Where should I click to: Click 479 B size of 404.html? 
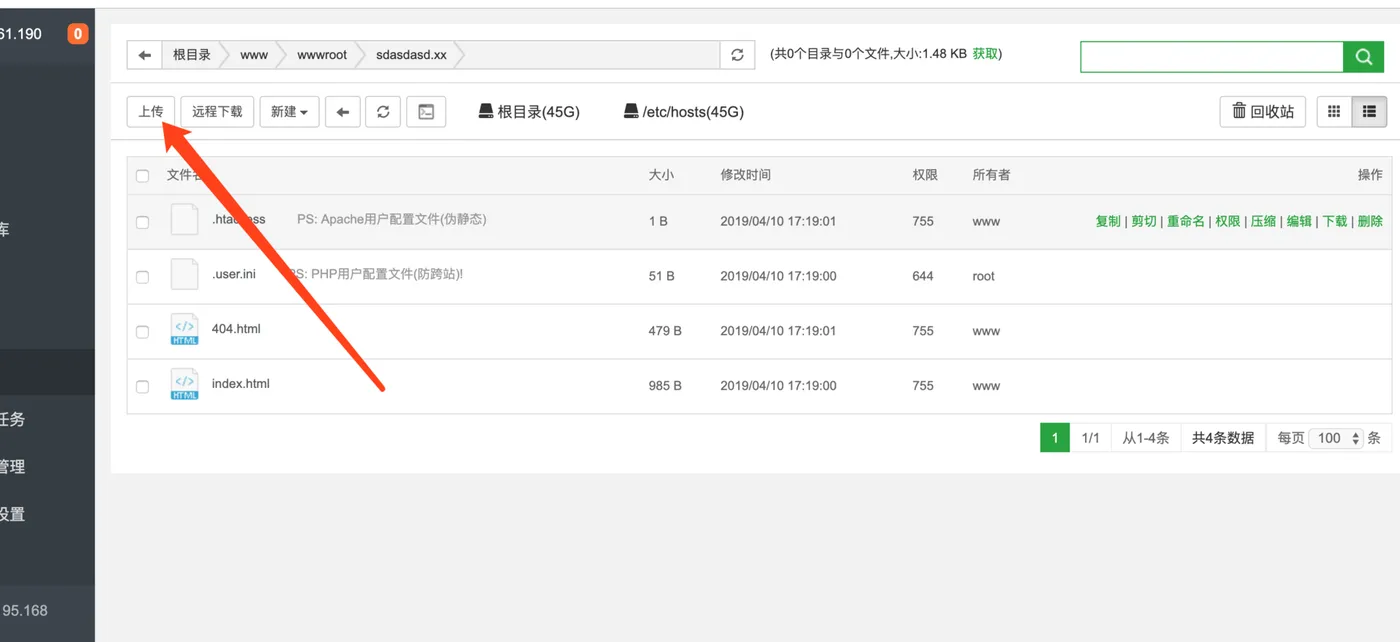click(665, 331)
